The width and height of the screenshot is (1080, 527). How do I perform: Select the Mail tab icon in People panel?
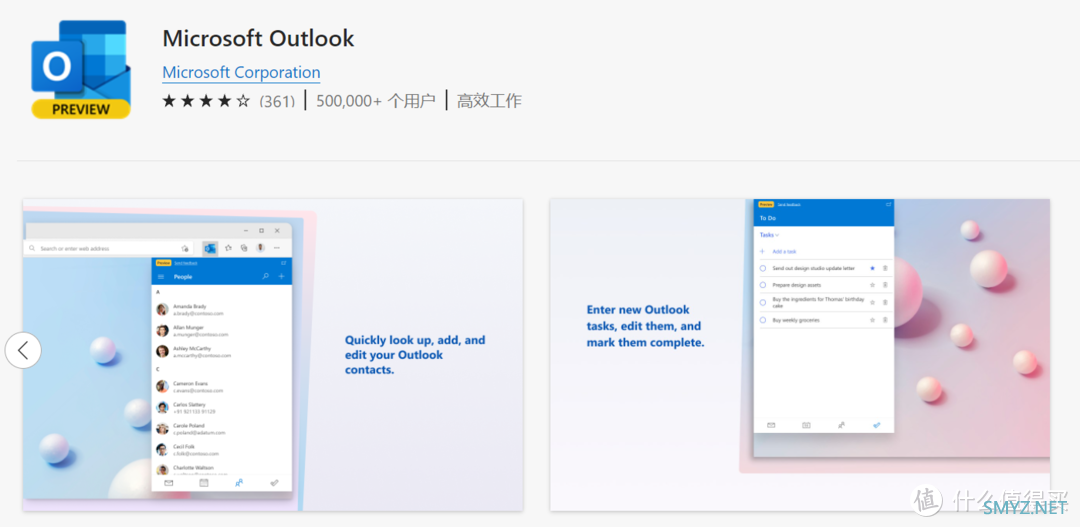[x=168, y=483]
